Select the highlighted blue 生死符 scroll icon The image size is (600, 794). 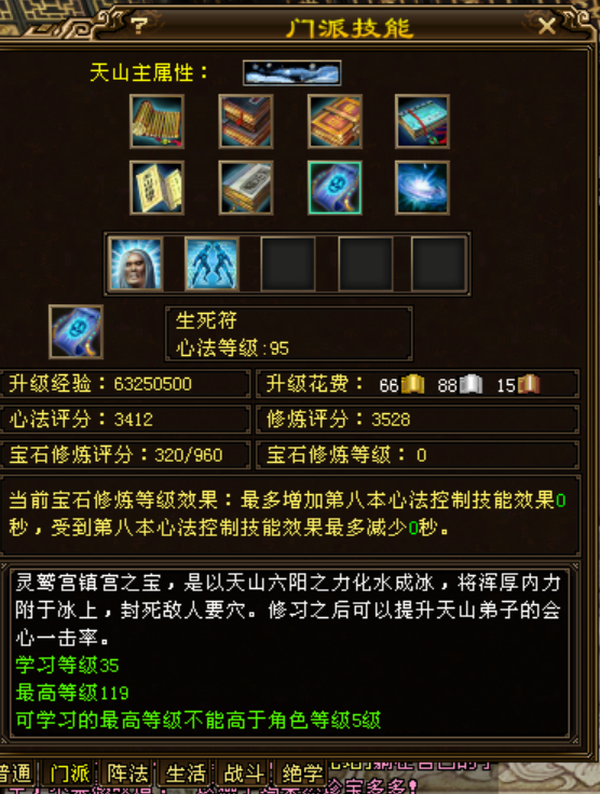pyautogui.click(x=335, y=188)
